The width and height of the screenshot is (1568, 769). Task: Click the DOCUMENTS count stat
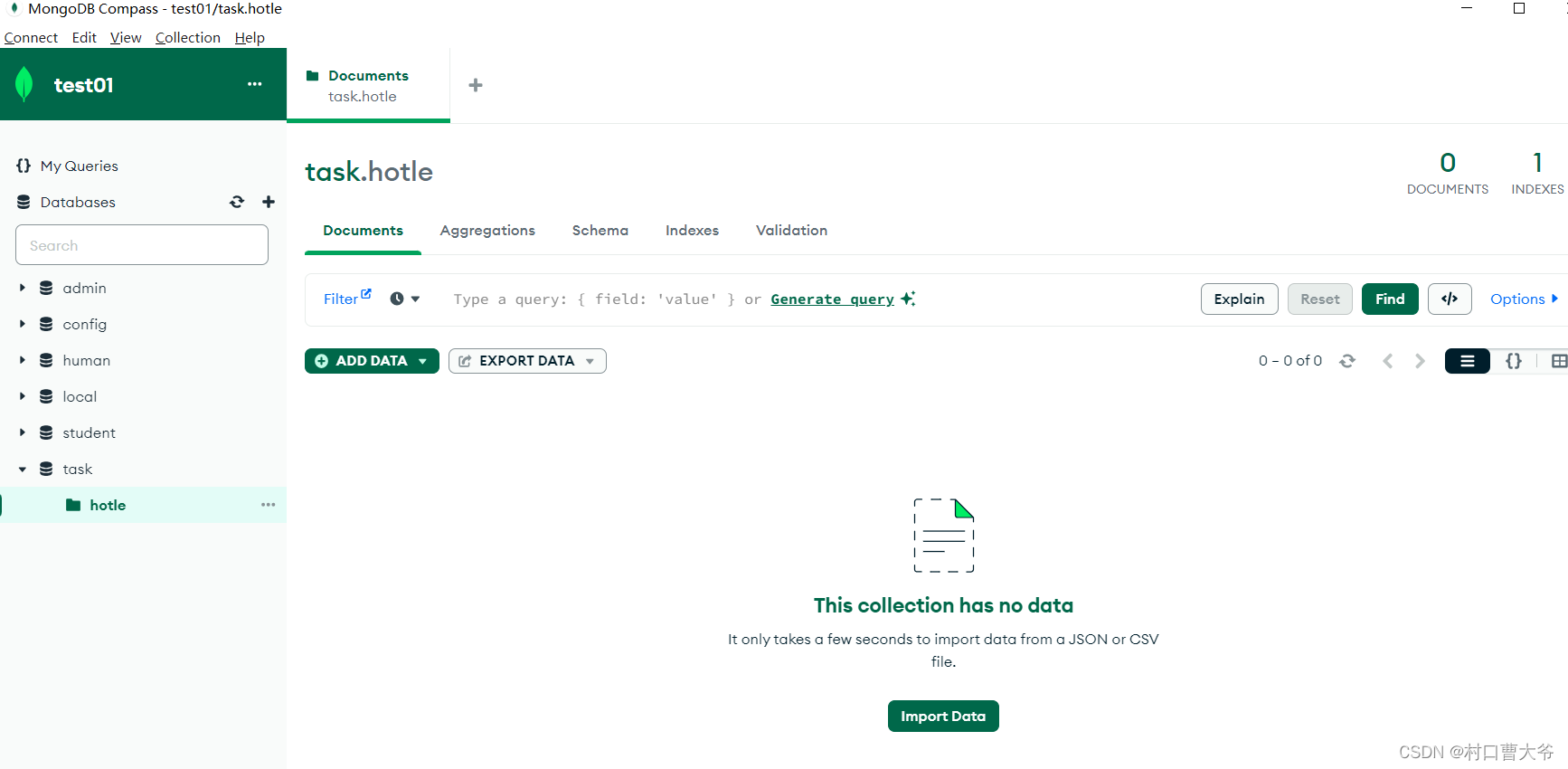point(1448,173)
